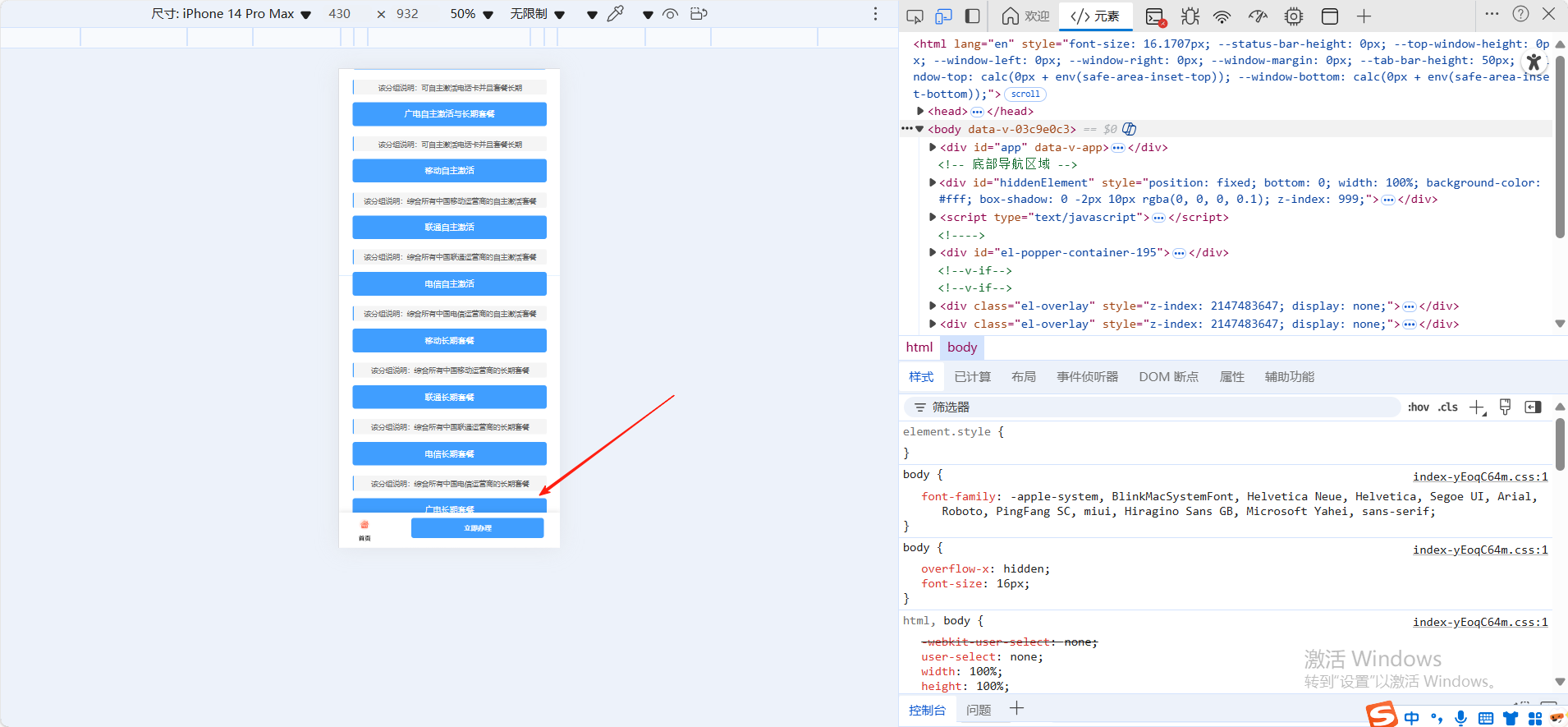Open the Memory chip icon tool
This screenshot has width=1568, height=727.
[1294, 16]
